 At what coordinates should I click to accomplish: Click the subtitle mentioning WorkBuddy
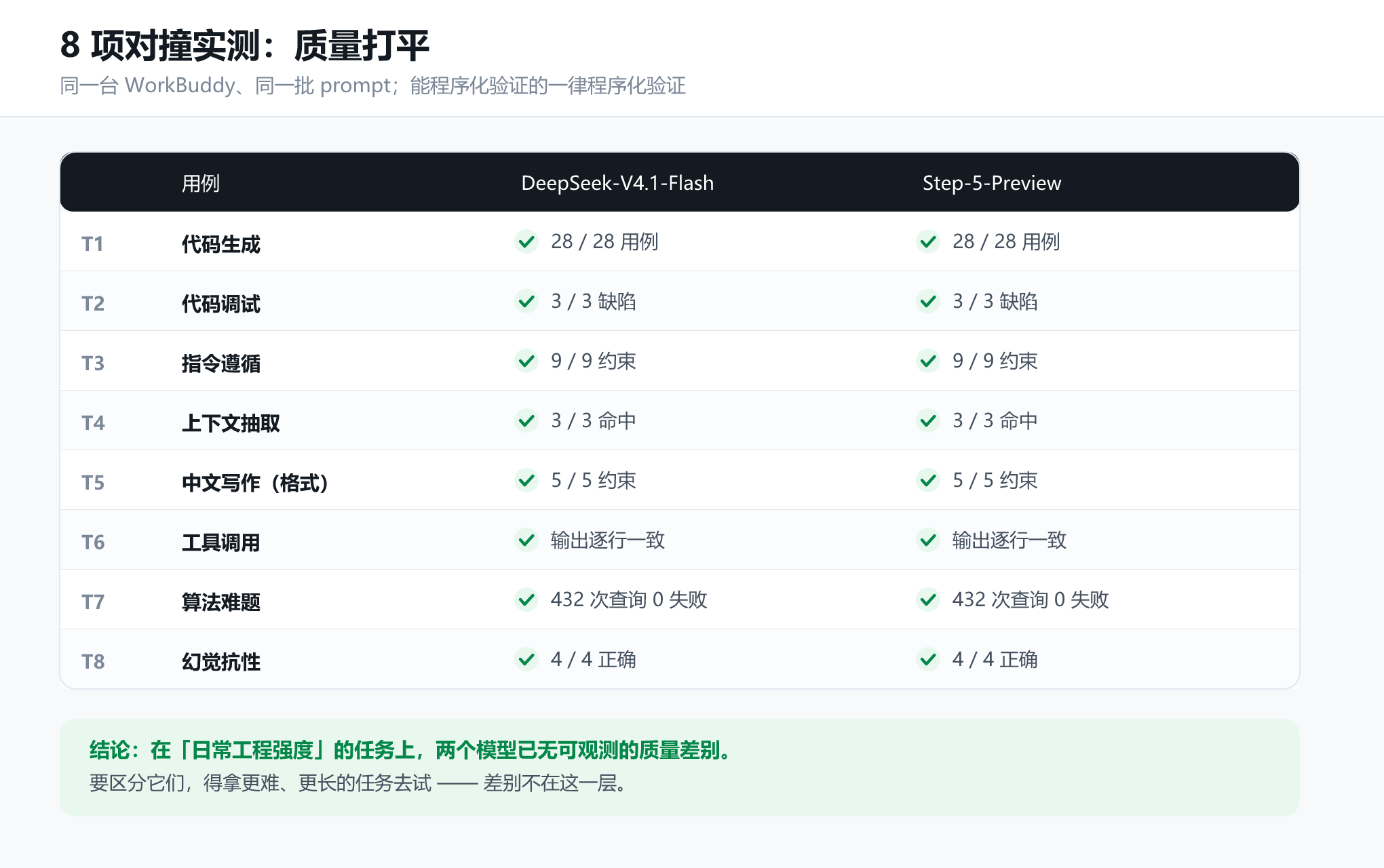click(x=373, y=85)
